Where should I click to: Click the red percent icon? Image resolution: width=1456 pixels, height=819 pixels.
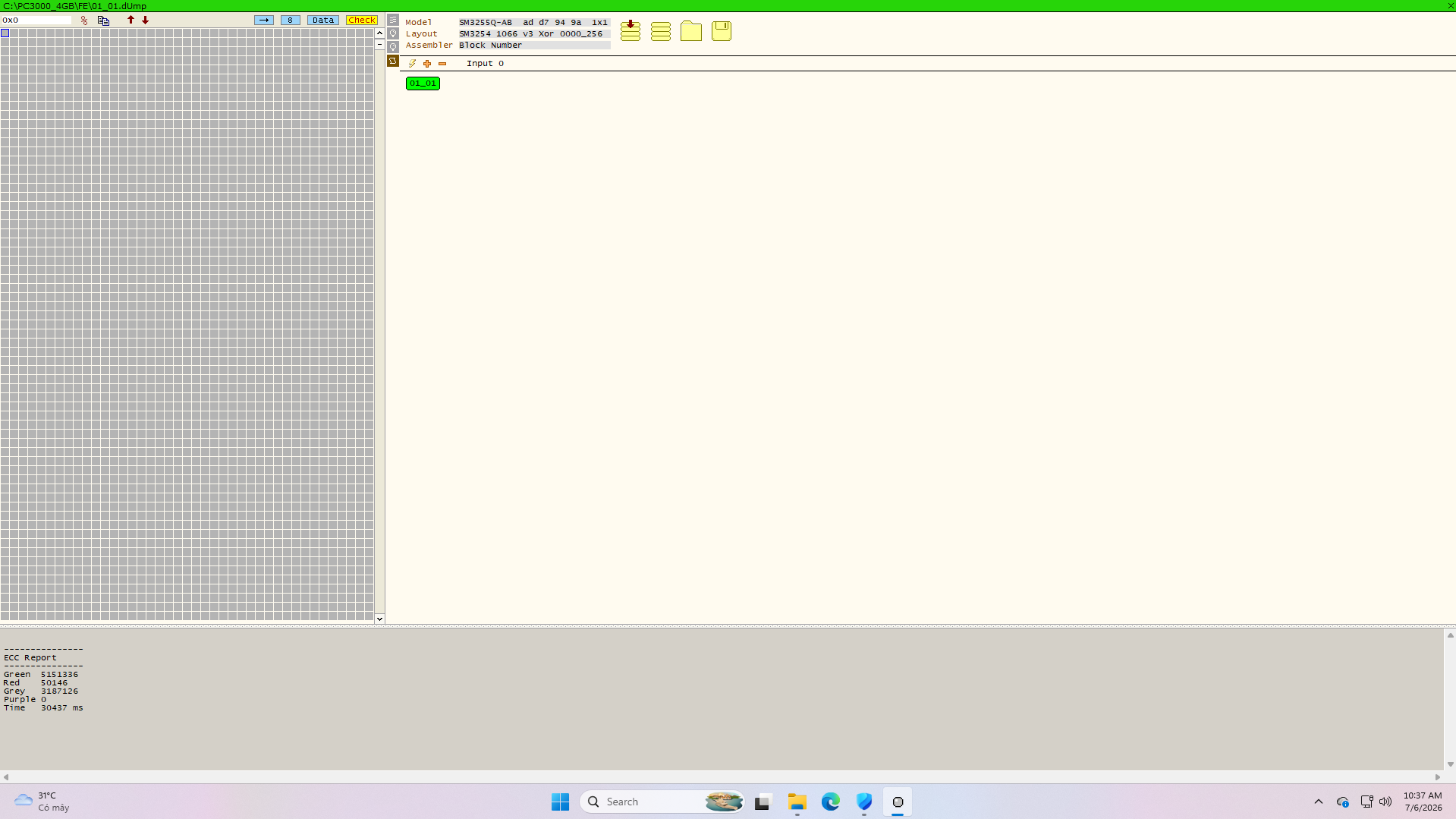[84, 20]
